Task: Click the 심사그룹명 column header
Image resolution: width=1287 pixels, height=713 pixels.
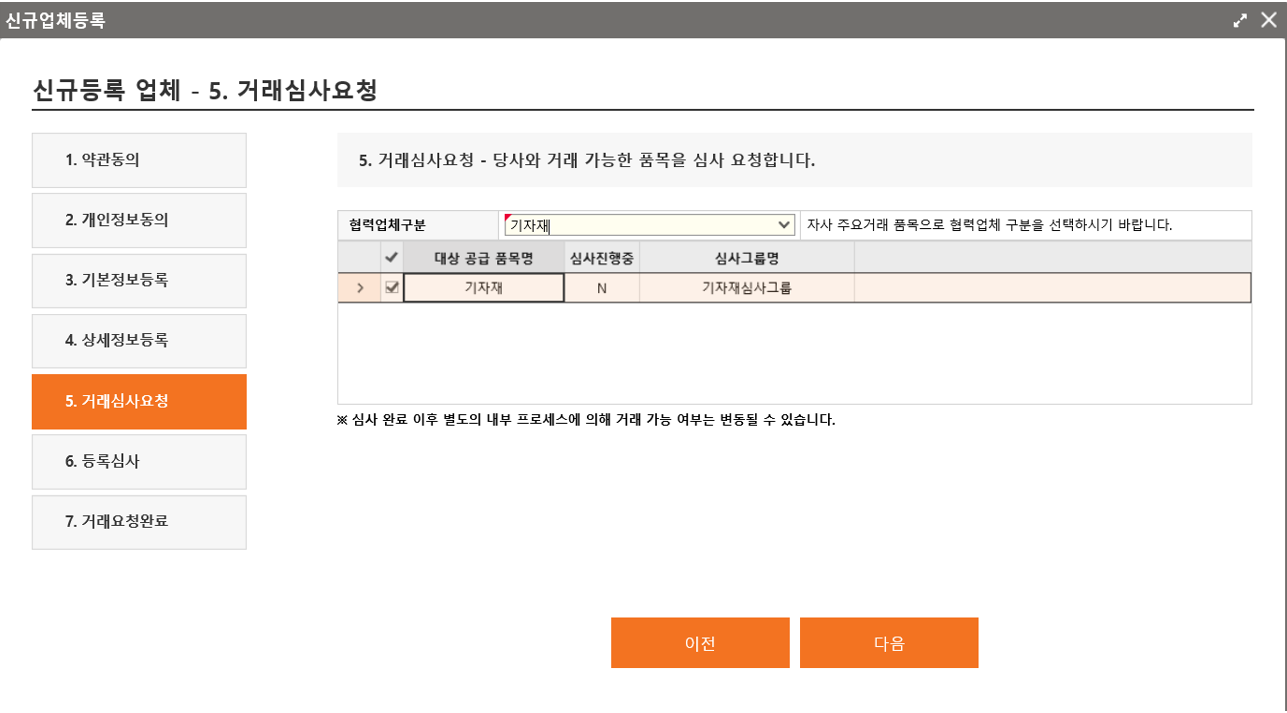Action: (746, 258)
